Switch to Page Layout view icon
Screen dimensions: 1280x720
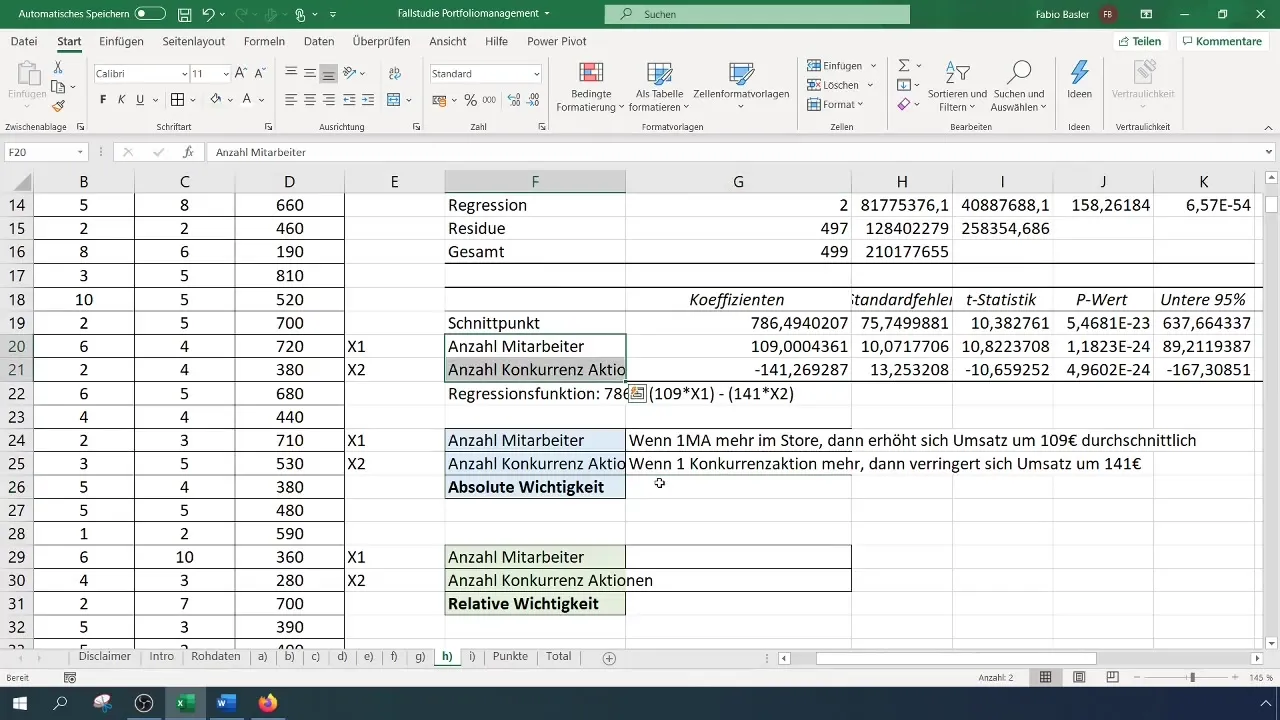pos(1079,677)
